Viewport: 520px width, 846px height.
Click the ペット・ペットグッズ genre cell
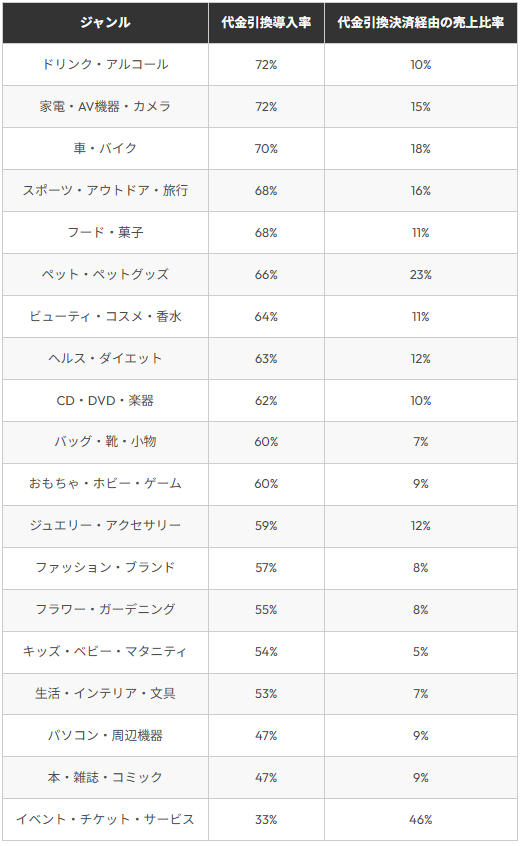pos(105,275)
